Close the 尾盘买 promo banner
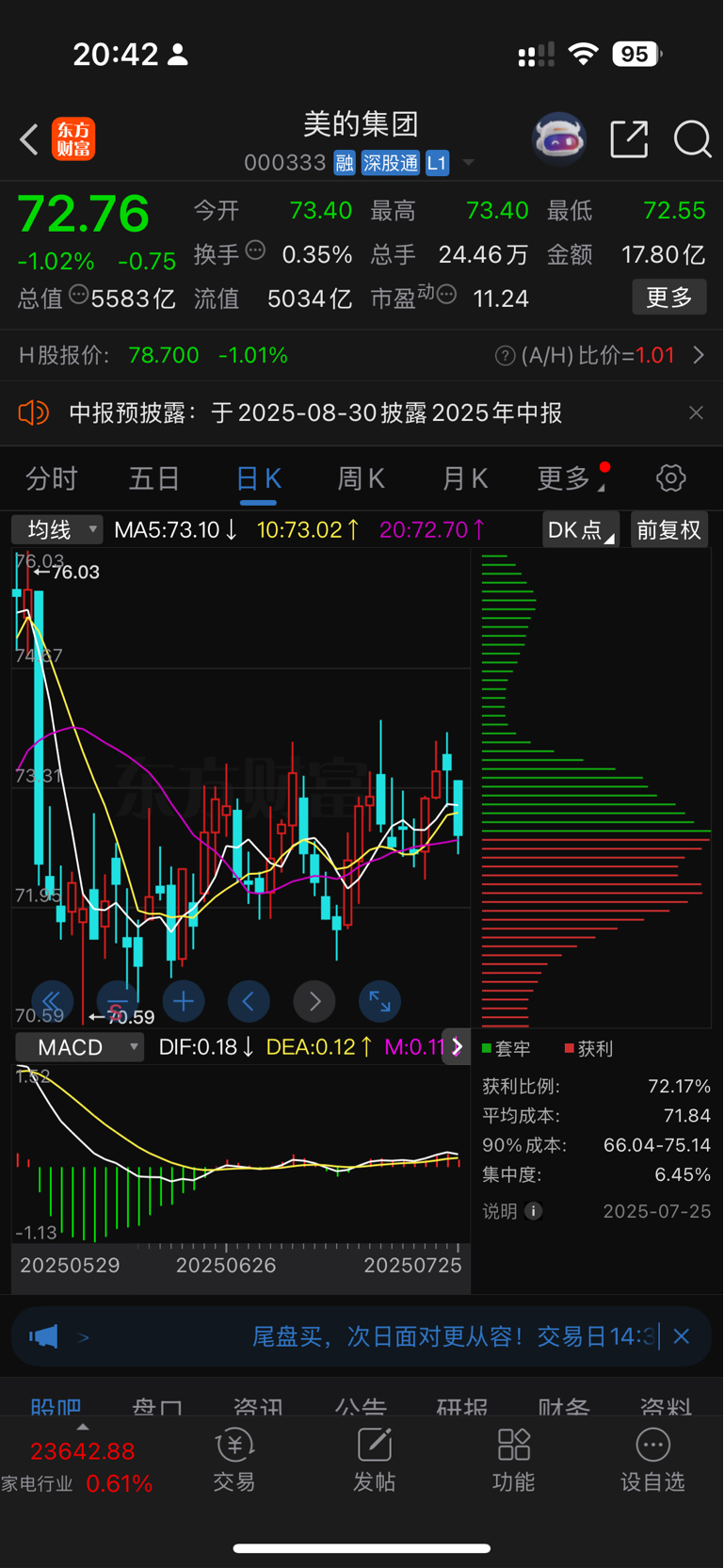The width and height of the screenshot is (724, 1568). [x=682, y=1336]
